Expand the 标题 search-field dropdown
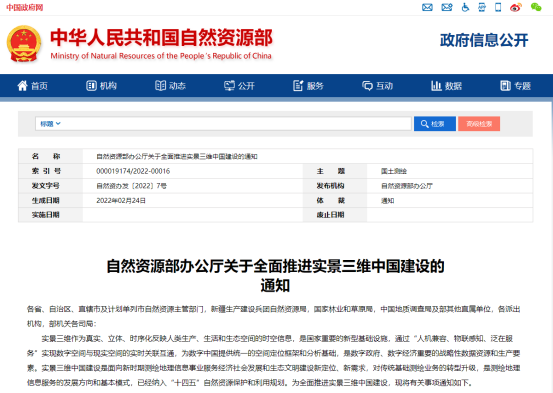 coord(50,124)
